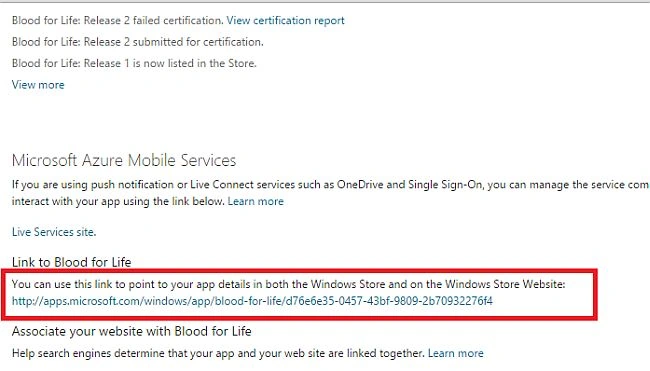This screenshot has height=371, width=650.
Task: Select the 'Release 2 failed certification' notification text
Action: 118,21
